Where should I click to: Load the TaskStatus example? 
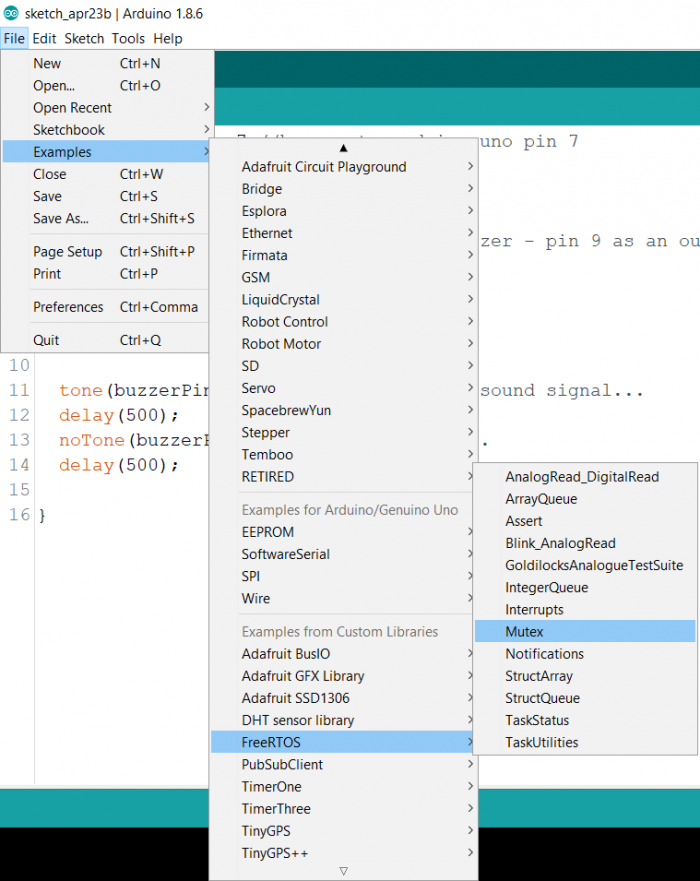pyautogui.click(x=585, y=720)
